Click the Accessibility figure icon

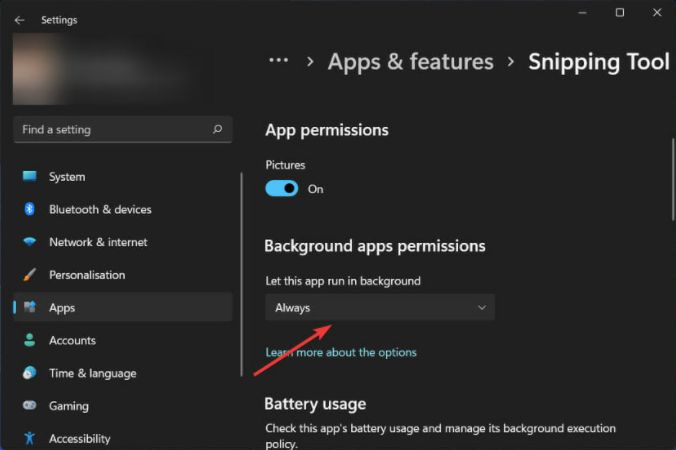click(29, 438)
